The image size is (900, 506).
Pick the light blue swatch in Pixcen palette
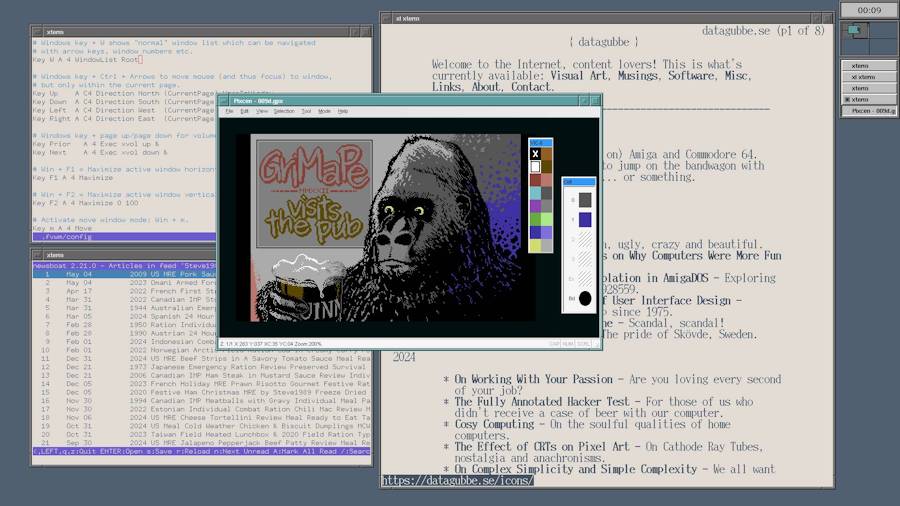tap(546, 232)
